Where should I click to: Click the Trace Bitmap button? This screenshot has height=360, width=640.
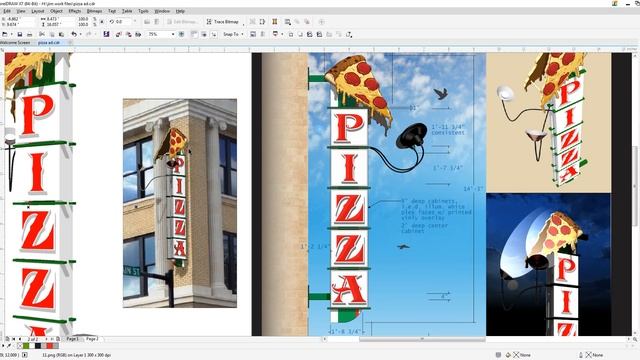(x=223, y=22)
